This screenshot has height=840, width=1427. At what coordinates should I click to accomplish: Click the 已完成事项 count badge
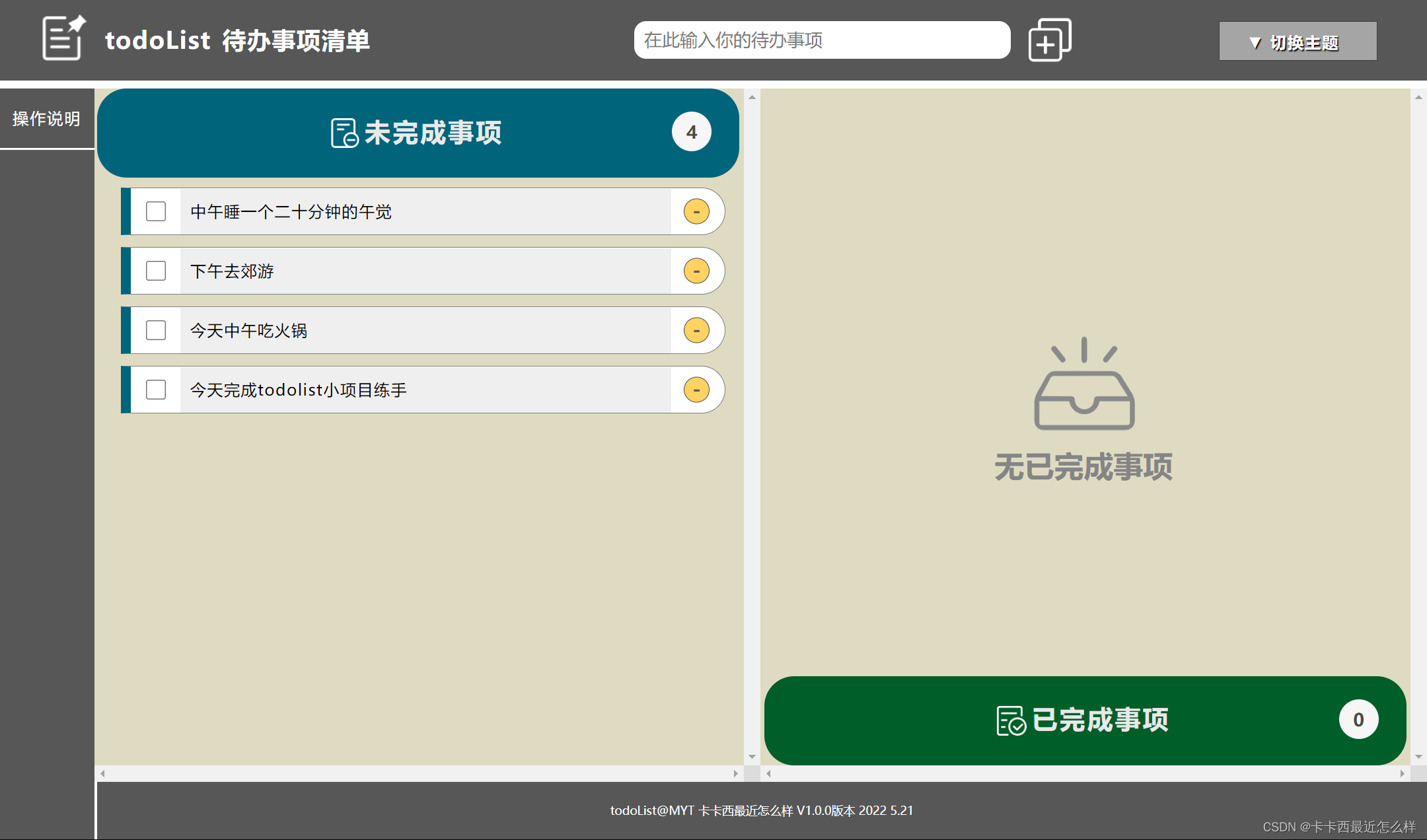(1358, 719)
